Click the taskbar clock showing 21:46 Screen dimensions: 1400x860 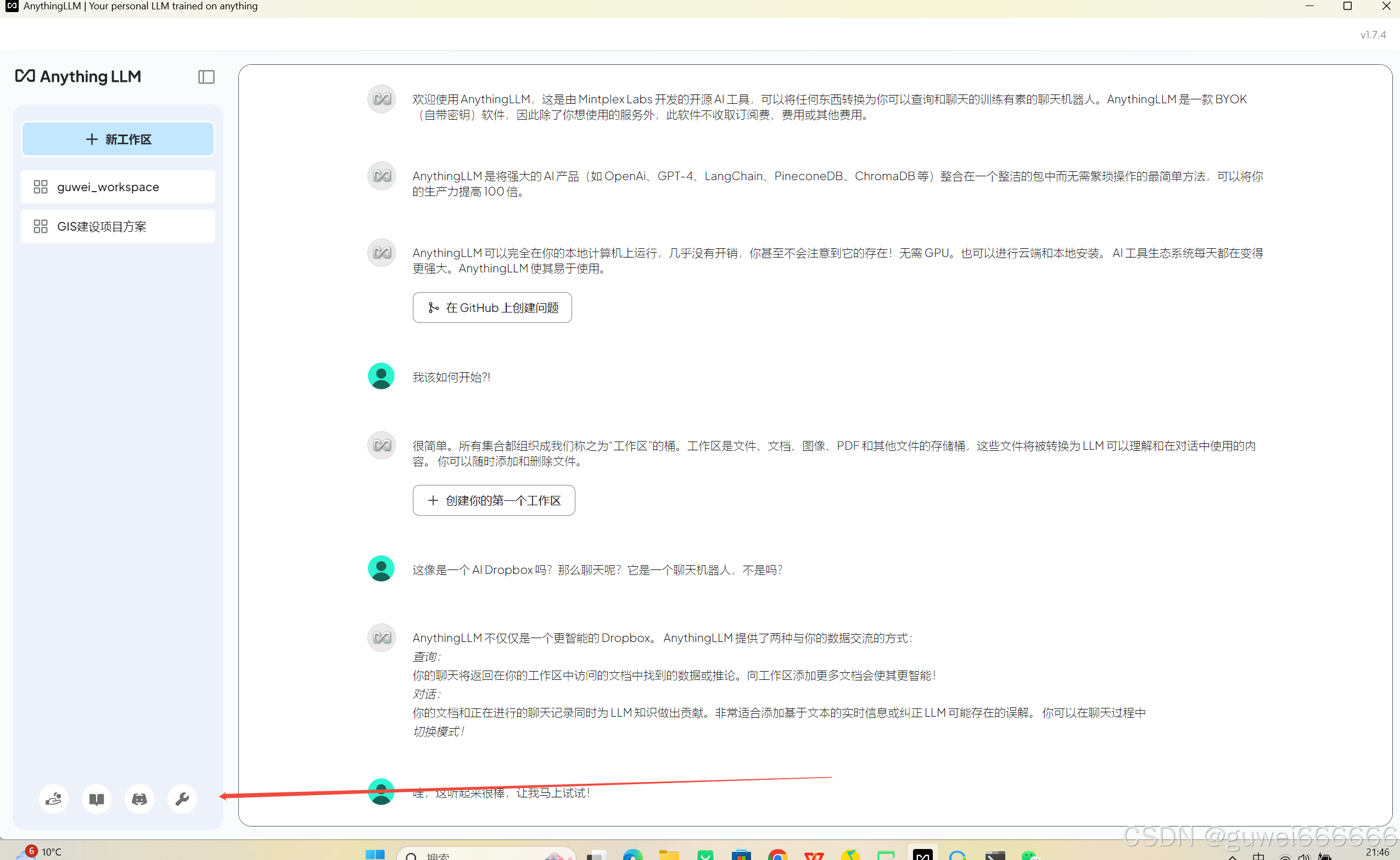[x=1377, y=852]
